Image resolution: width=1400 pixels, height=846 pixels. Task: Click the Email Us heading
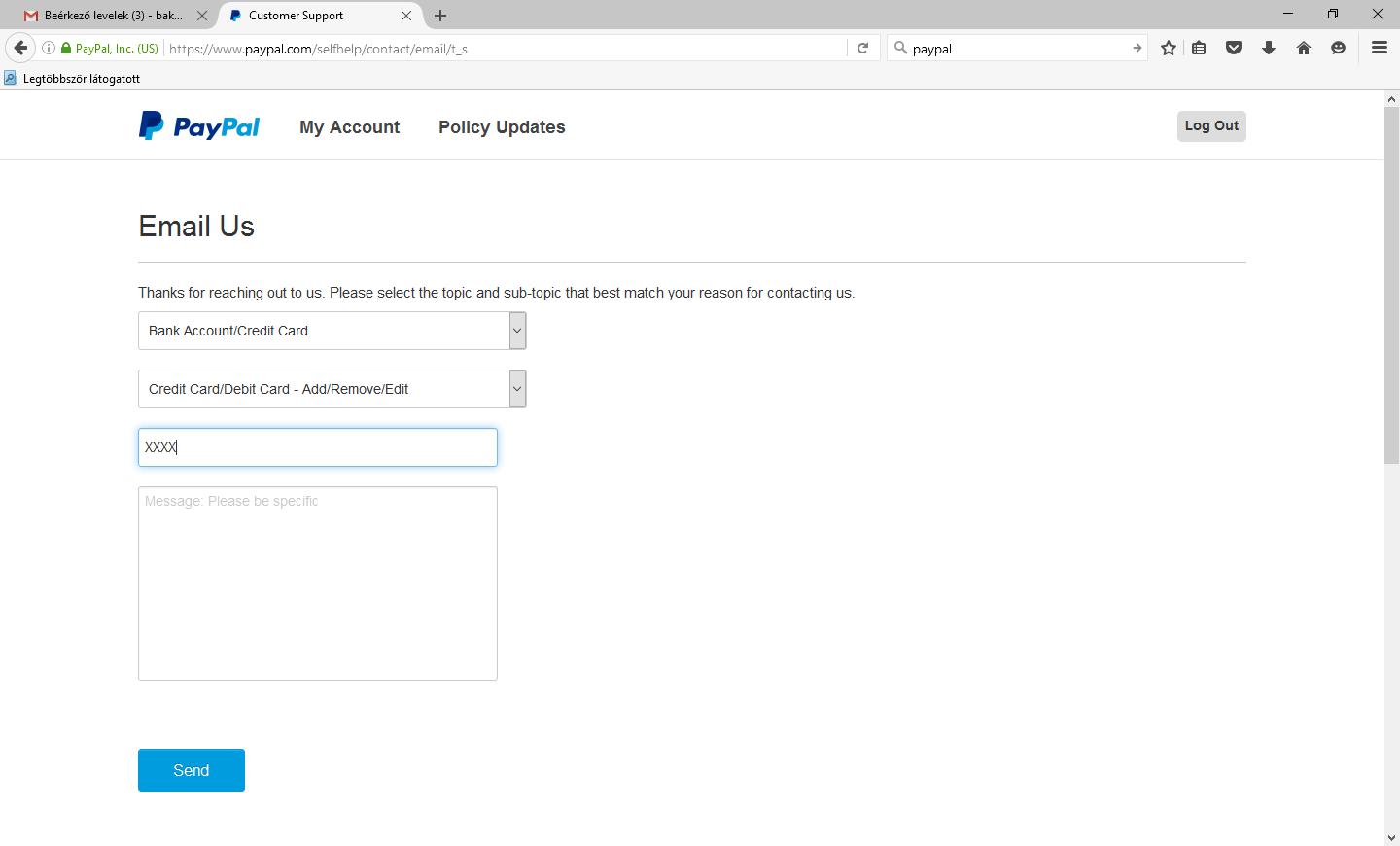pos(196,227)
